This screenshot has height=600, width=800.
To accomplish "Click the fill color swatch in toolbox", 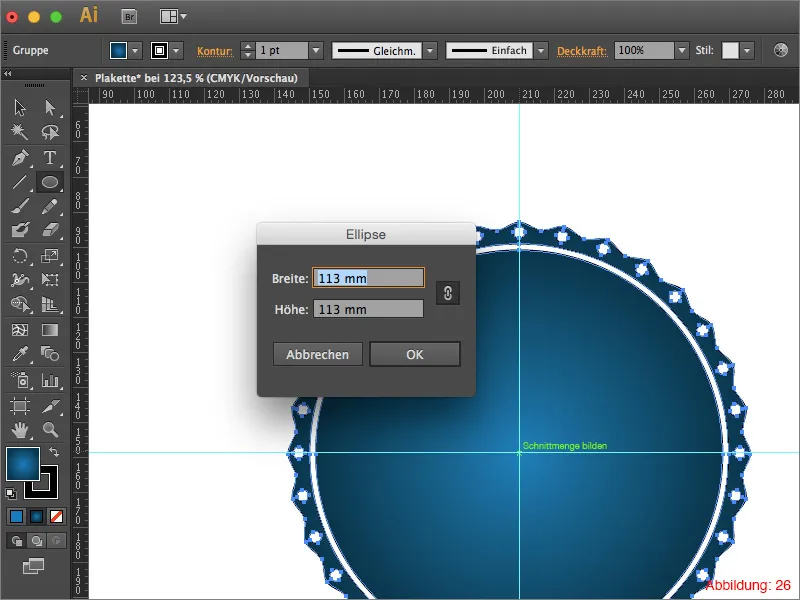I will pyautogui.click(x=23, y=464).
